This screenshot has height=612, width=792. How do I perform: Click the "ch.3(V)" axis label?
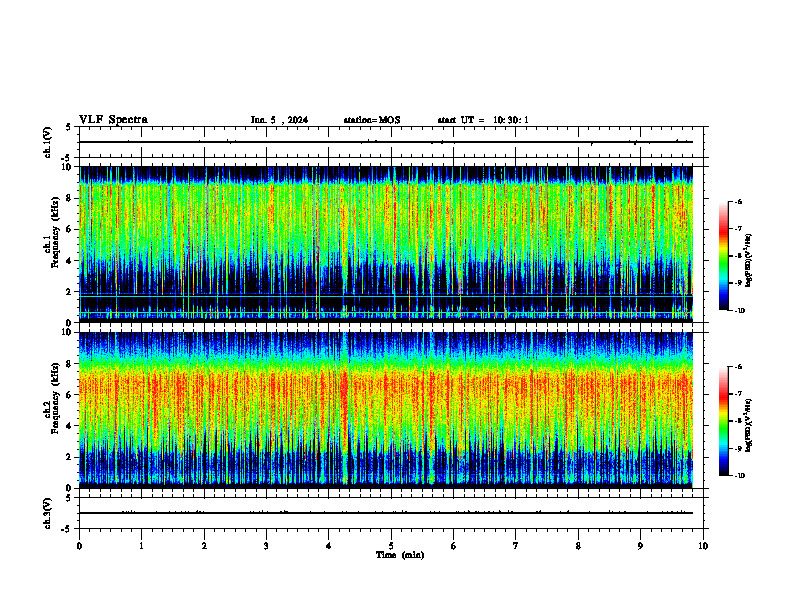click(x=48, y=513)
